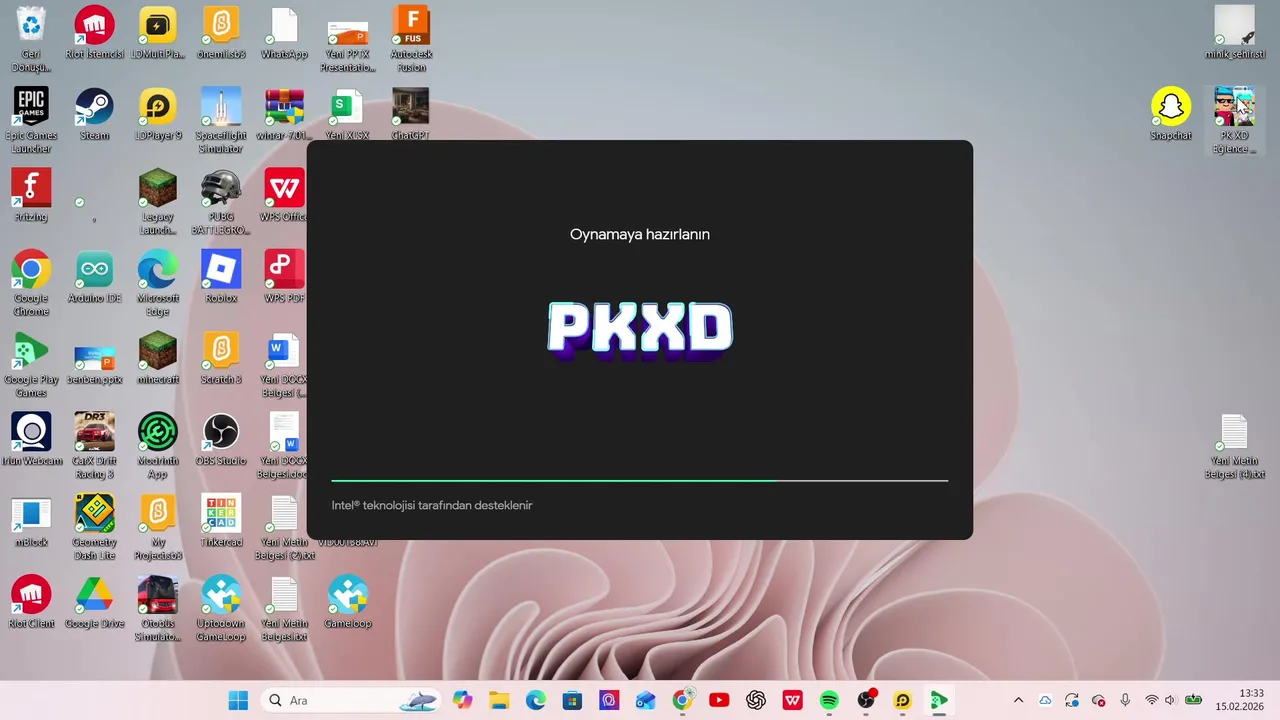Select Yeni Metin Belgesi (2).txt file
1280x720 pixels.
click(284, 527)
